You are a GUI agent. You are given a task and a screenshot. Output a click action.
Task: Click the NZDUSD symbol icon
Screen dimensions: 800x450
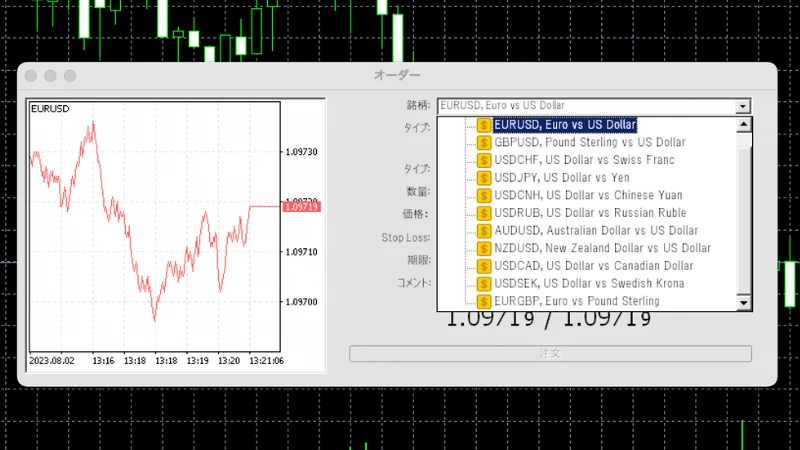coord(484,248)
